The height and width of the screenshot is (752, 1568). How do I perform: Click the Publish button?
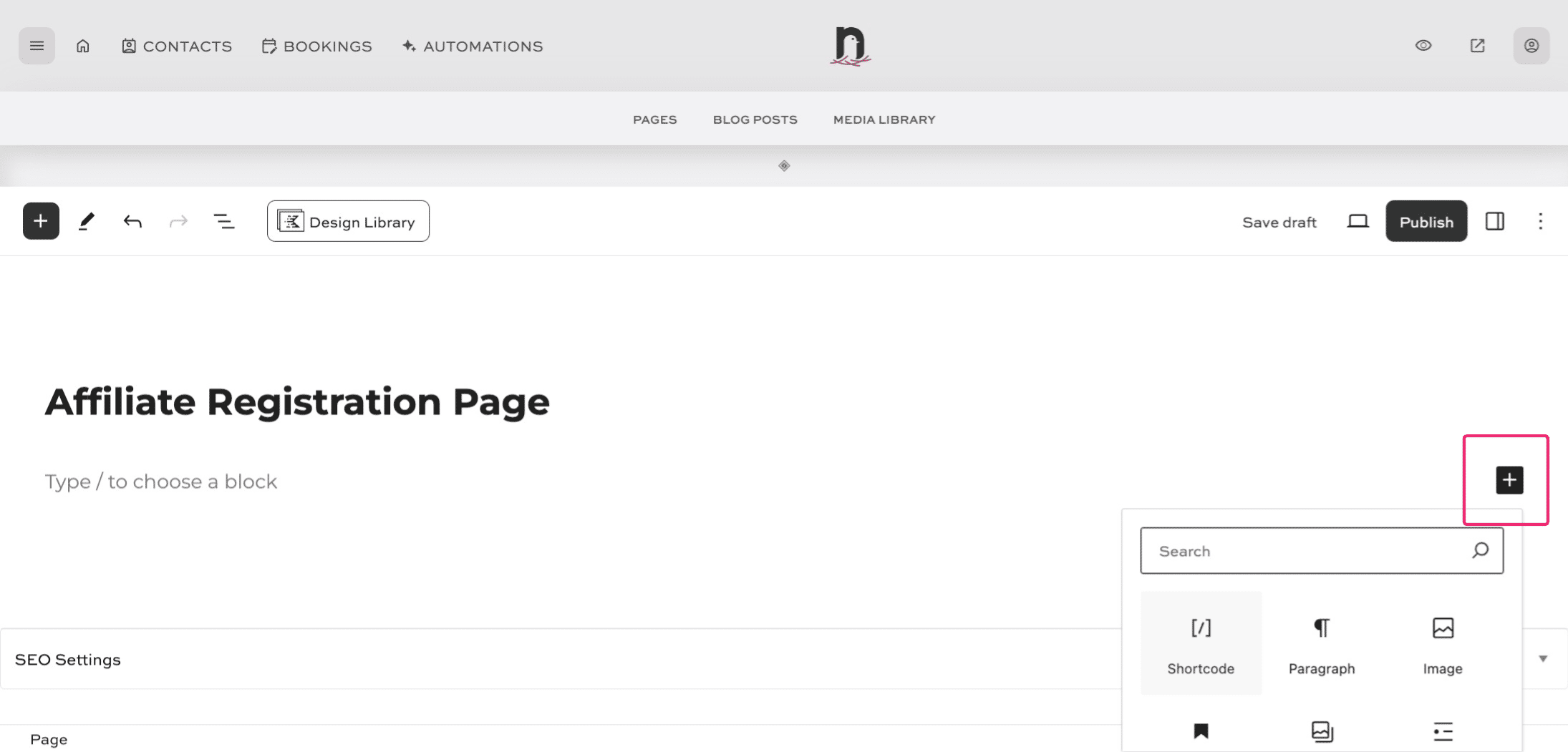[1426, 221]
